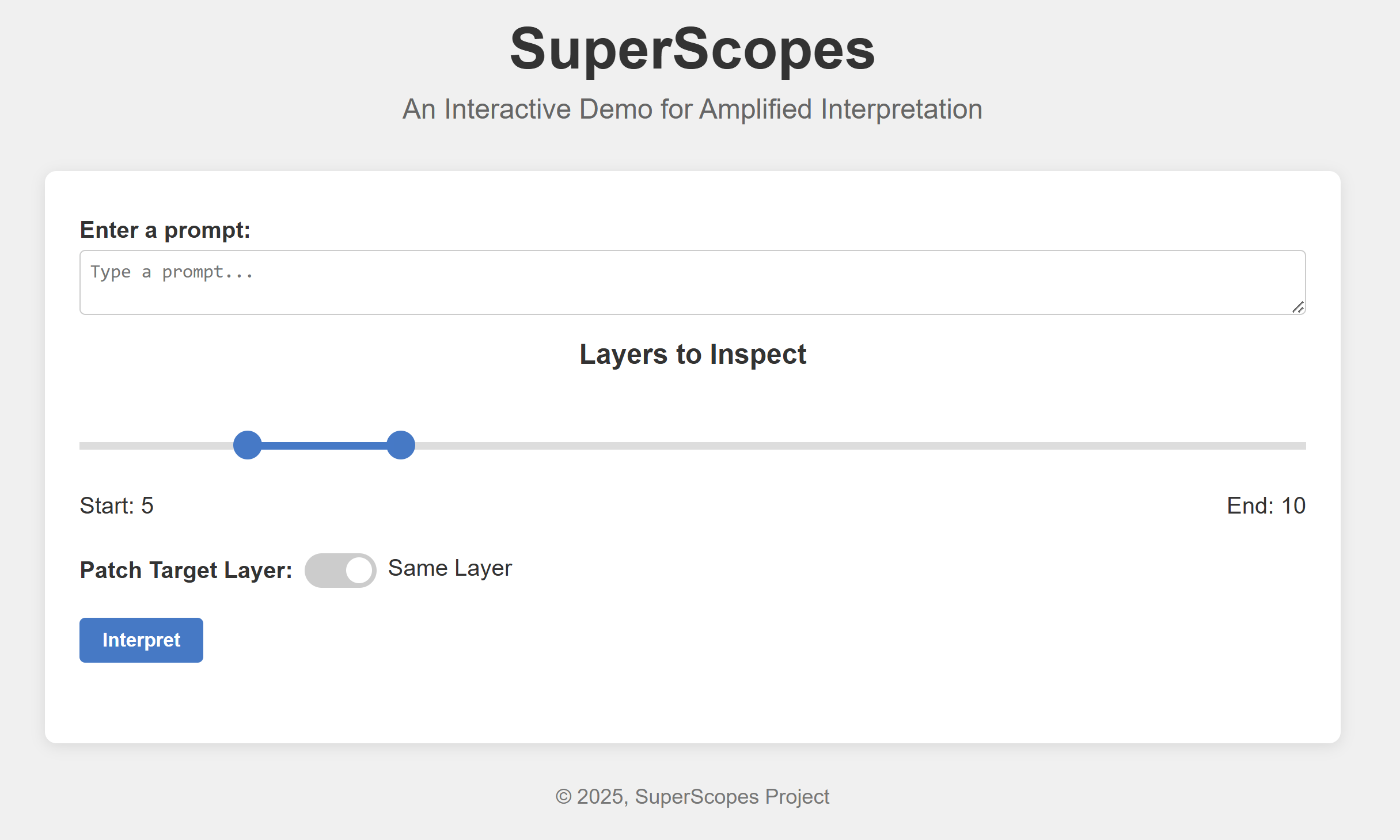The width and height of the screenshot is (1400, 840).
Task: Click the blue range between slider handles
Action: pos(324,446)
